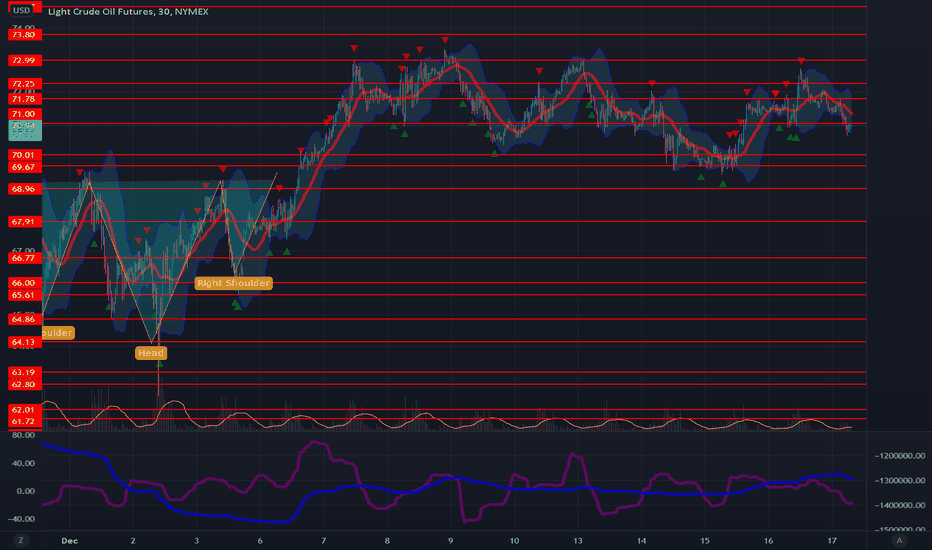Click the date 8 on the time axis
Screen dimensions: 932x550
click(387, 540)
